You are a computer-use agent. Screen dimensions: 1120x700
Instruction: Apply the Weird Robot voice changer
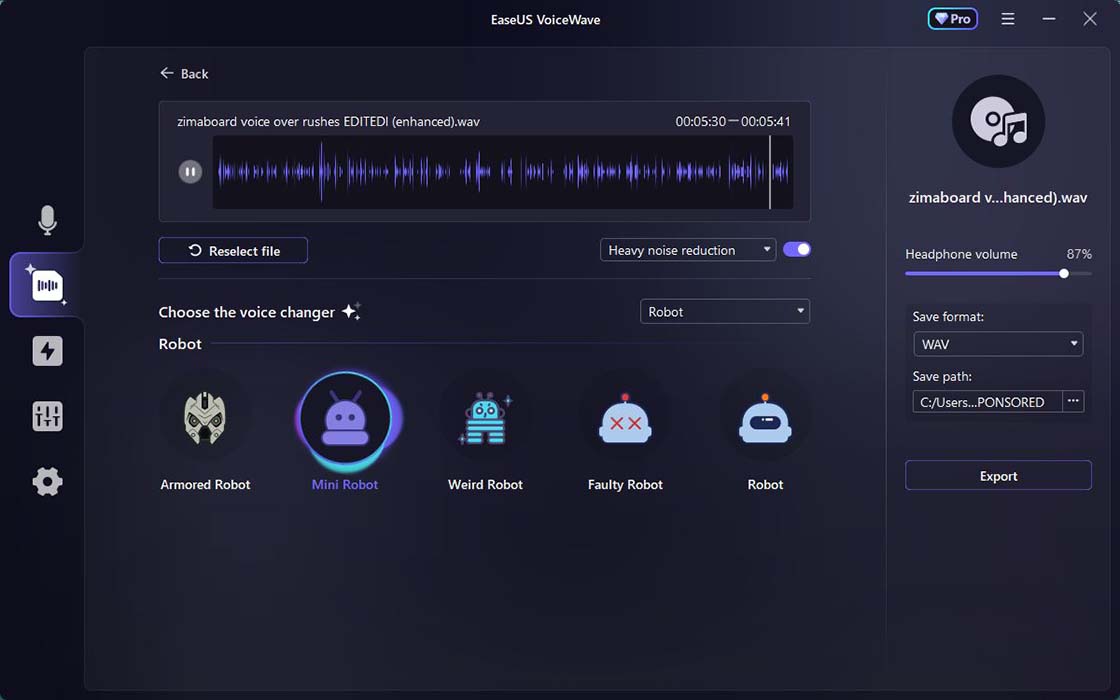485,420
